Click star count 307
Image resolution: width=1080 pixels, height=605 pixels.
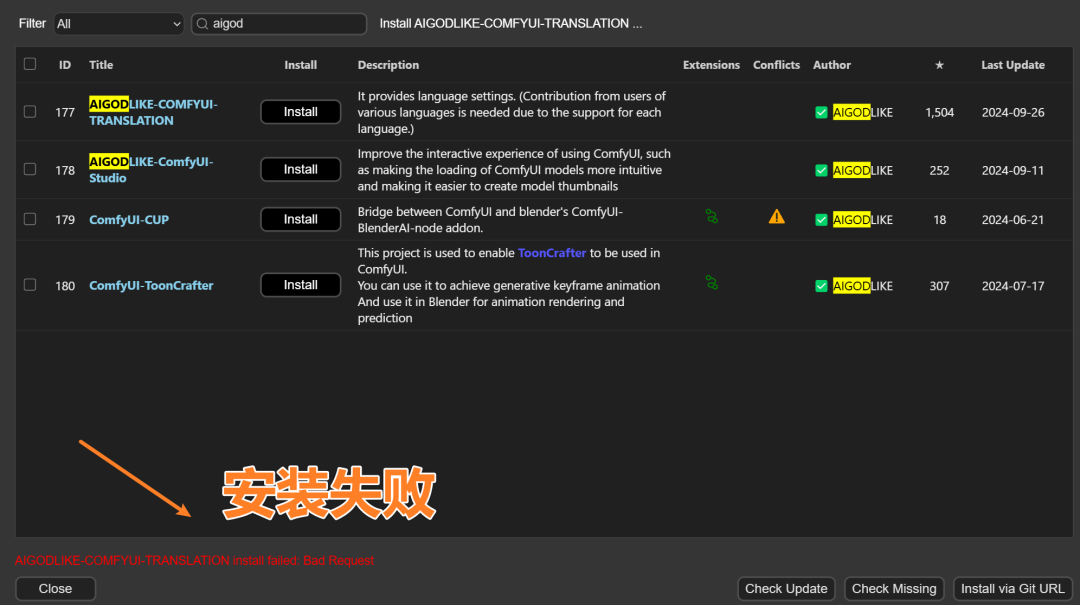pyautogui.click(x=939, y=286)
